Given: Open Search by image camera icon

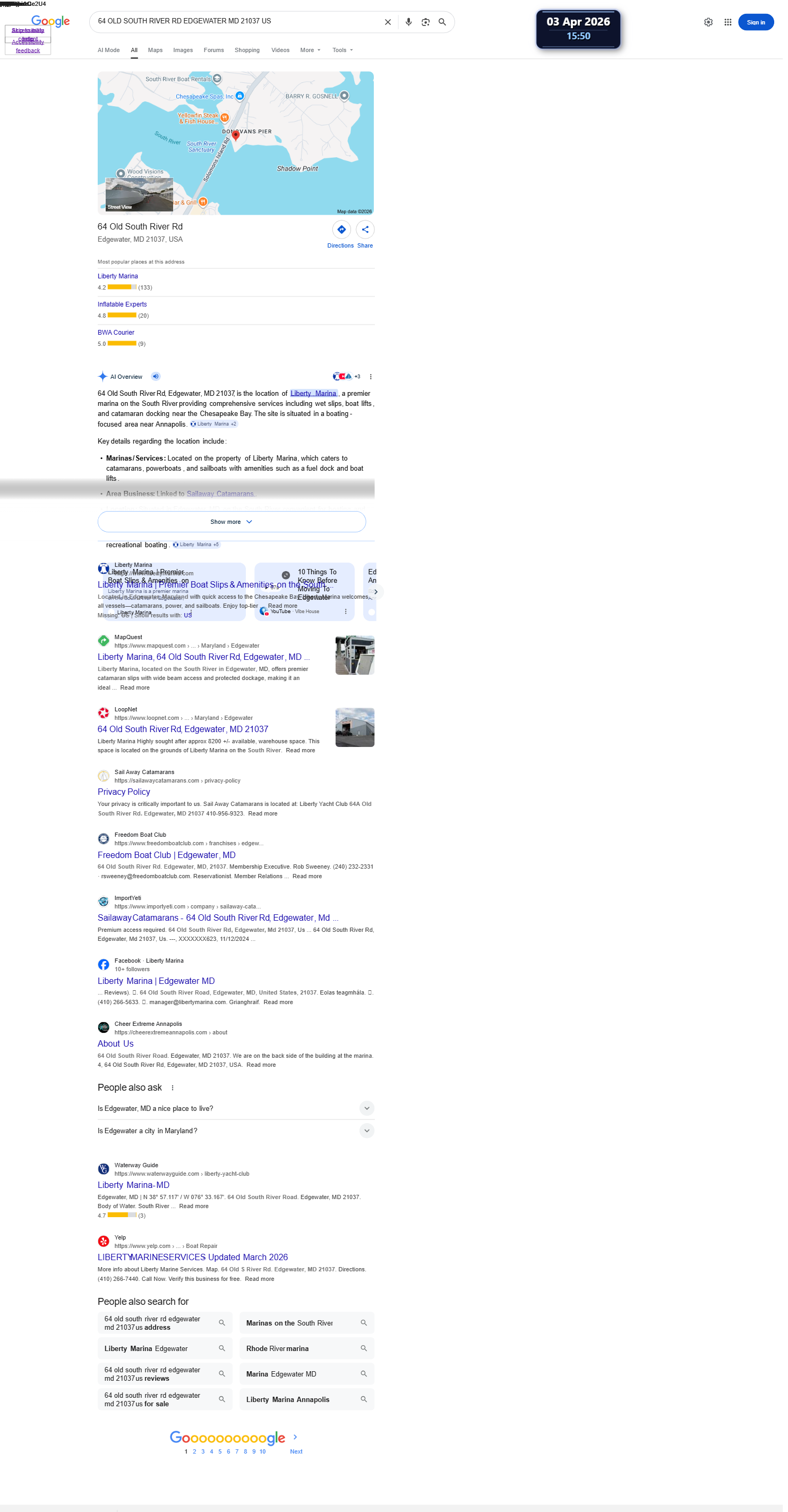Looking at the screenshot, I should pyautogui.click(x=425, y=22).
